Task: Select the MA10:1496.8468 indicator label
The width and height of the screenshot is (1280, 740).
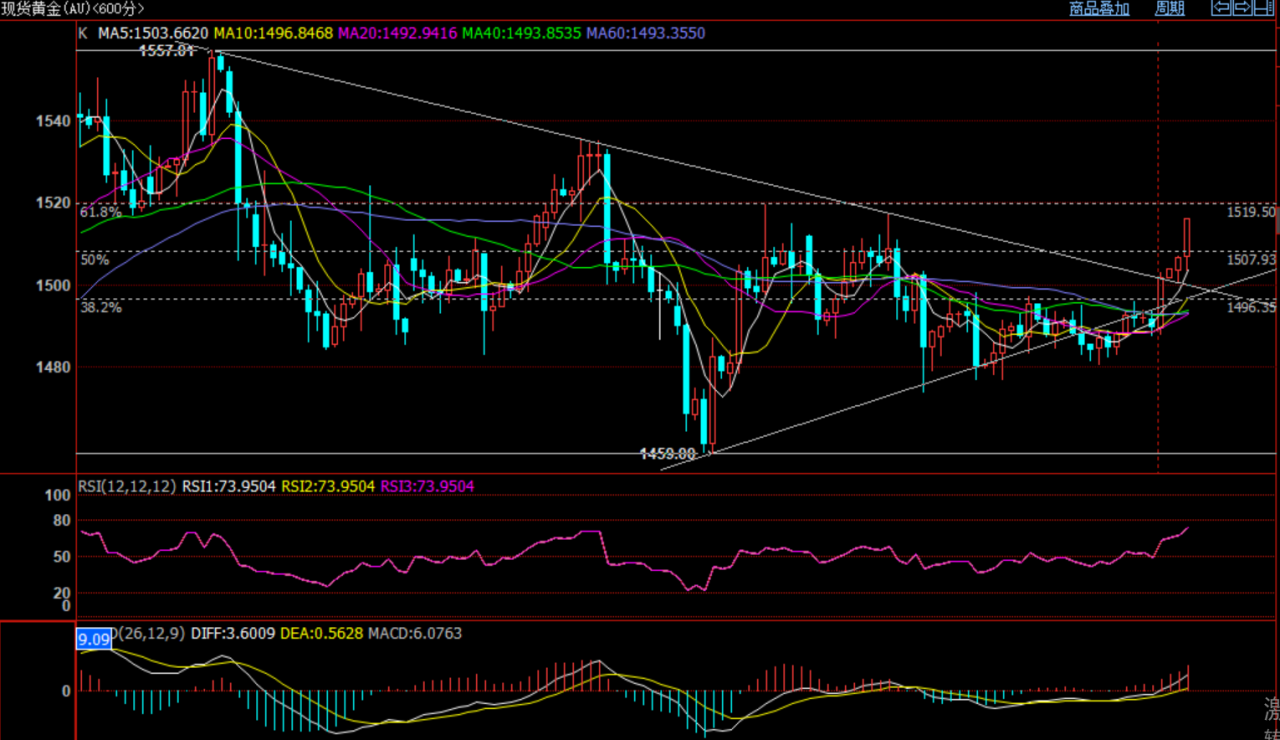Action: 274,33
